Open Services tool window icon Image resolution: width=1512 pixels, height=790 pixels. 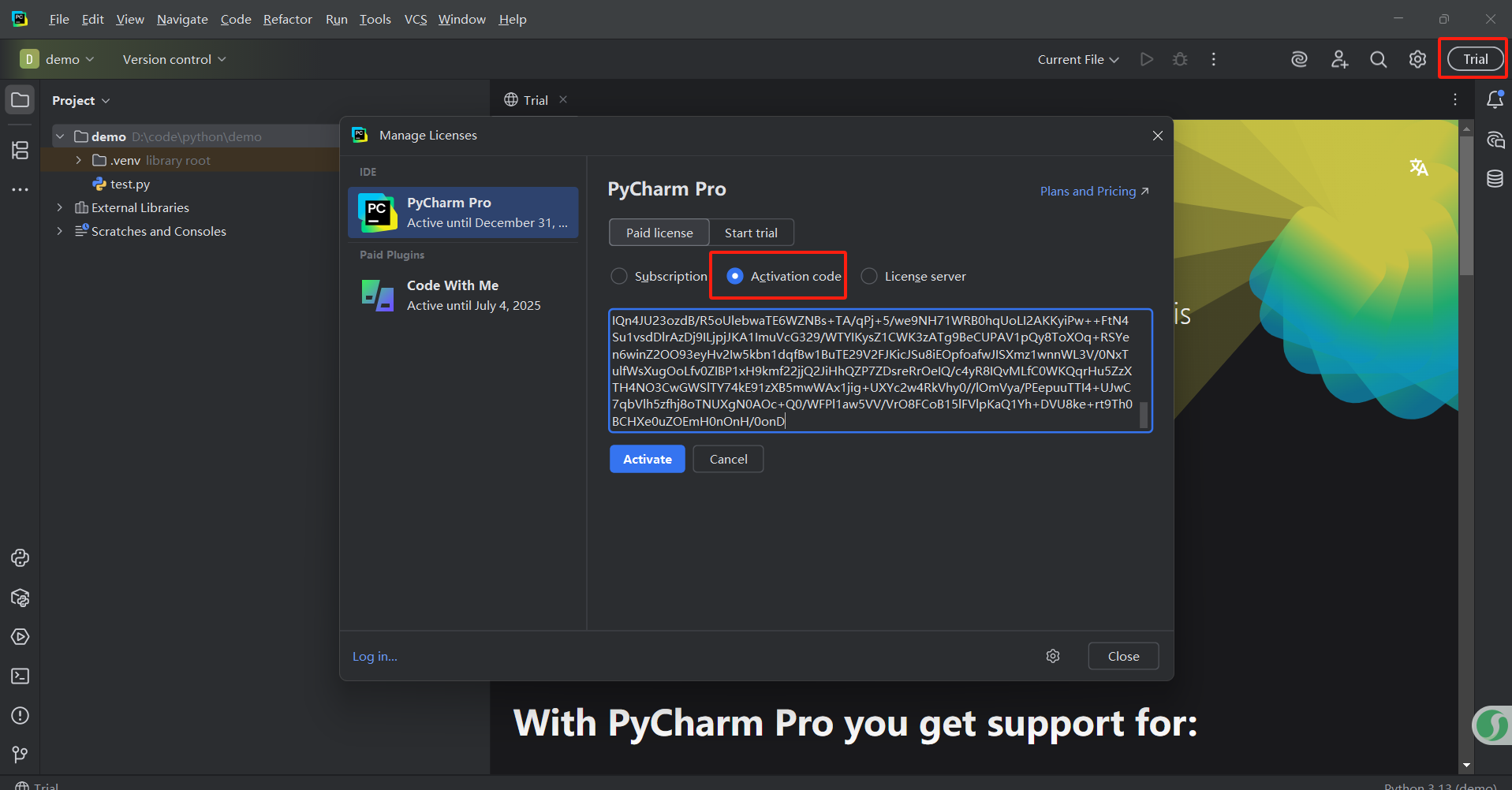[21, 637]
